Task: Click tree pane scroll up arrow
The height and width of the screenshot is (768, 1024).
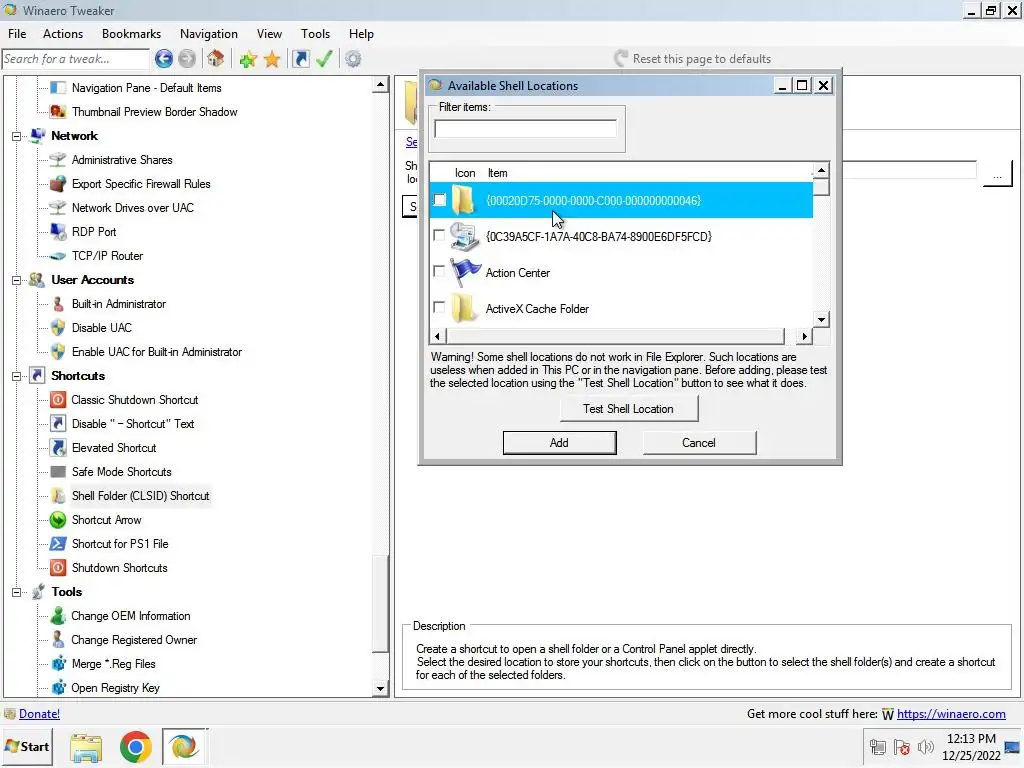Action: (380, 85)
